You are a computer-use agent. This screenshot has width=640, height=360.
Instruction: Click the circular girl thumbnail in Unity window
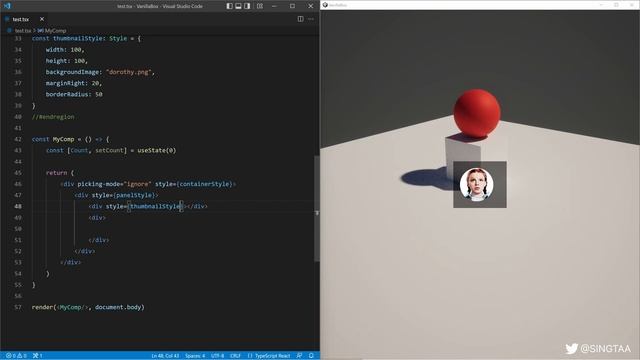tap(476, 184)
